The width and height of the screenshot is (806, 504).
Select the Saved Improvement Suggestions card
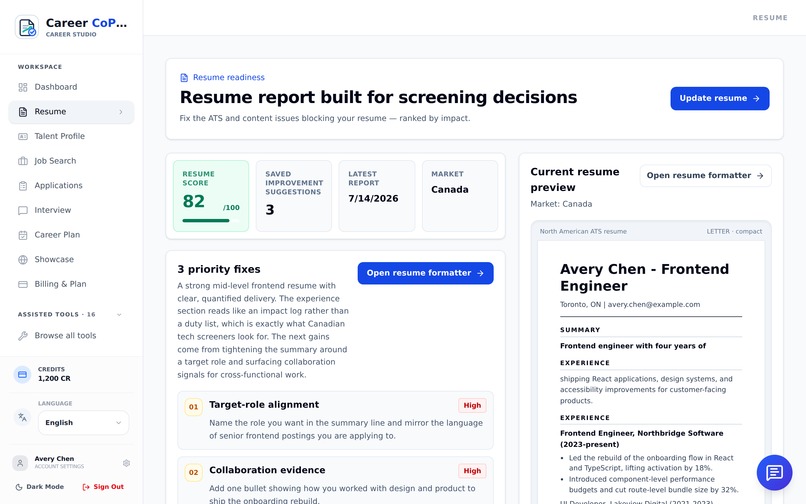coord(294,196)
